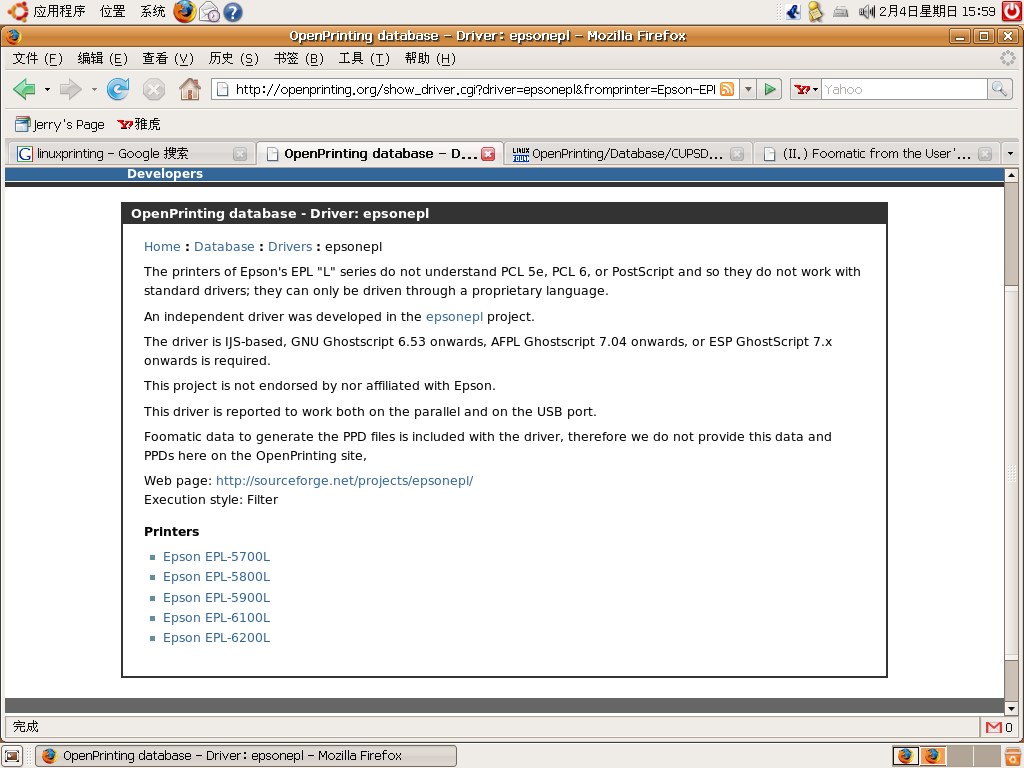Viewport: 1024px width, 768px height.
Task: Click the greyed-out Stop loading button
Action: point(153,89)
